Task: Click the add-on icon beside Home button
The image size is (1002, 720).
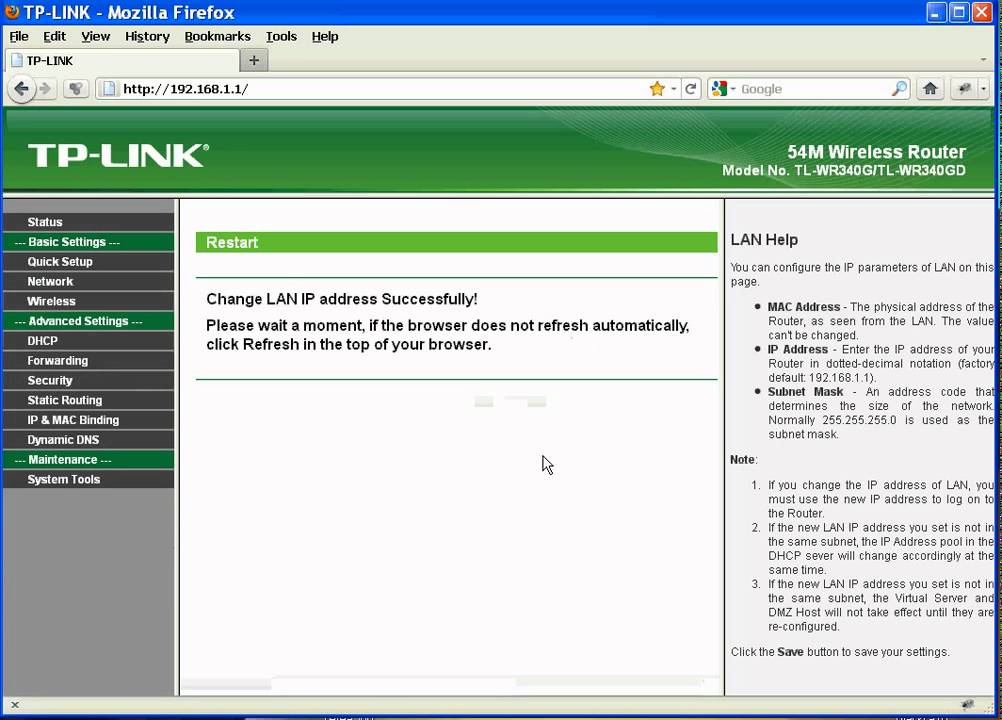Action: (x=964, y=89)
